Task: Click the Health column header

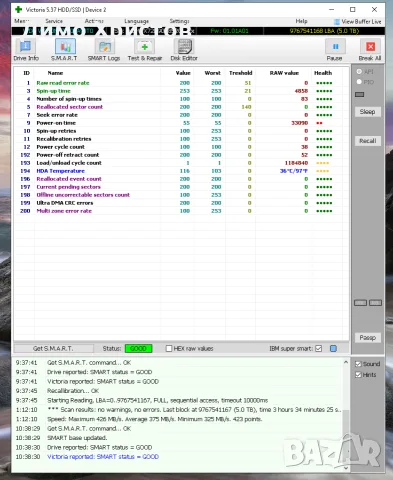Action: pyautogui.click(x=323, y=73)
